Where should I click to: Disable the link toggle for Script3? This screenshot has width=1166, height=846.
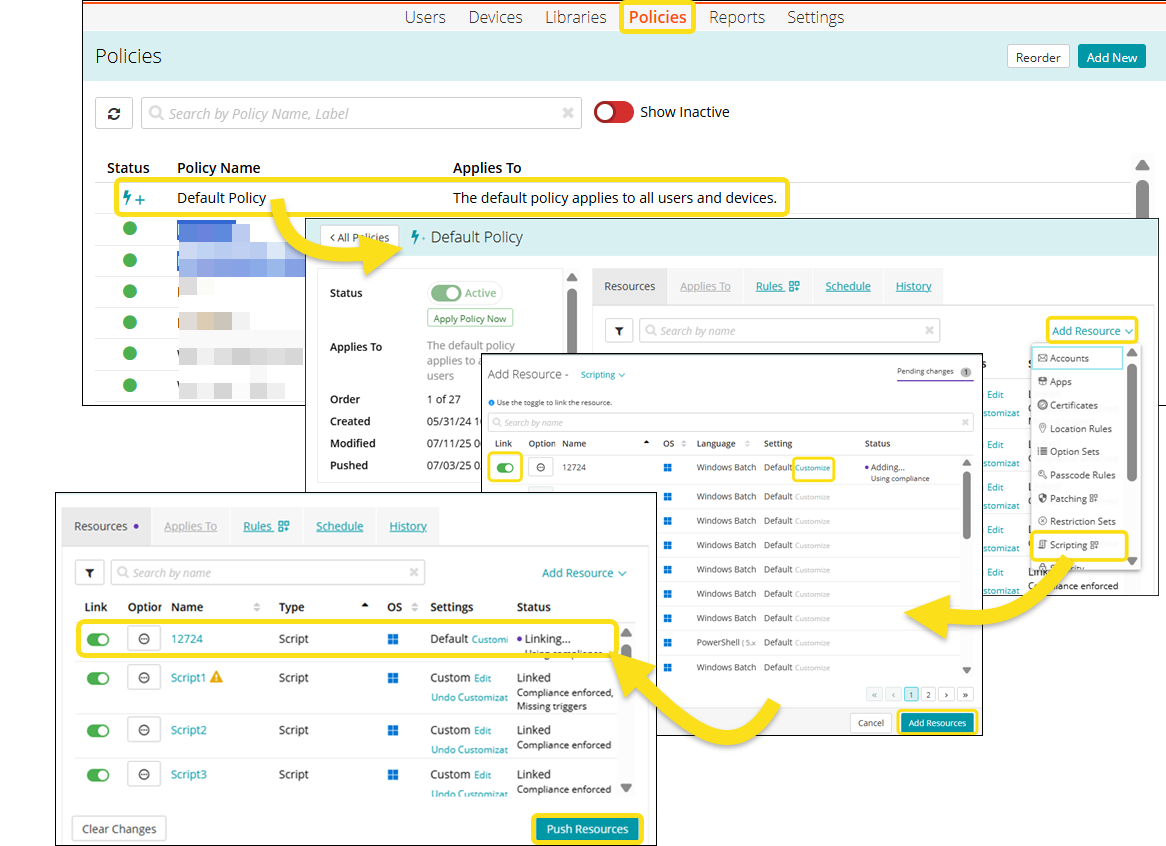pos(98,775)
